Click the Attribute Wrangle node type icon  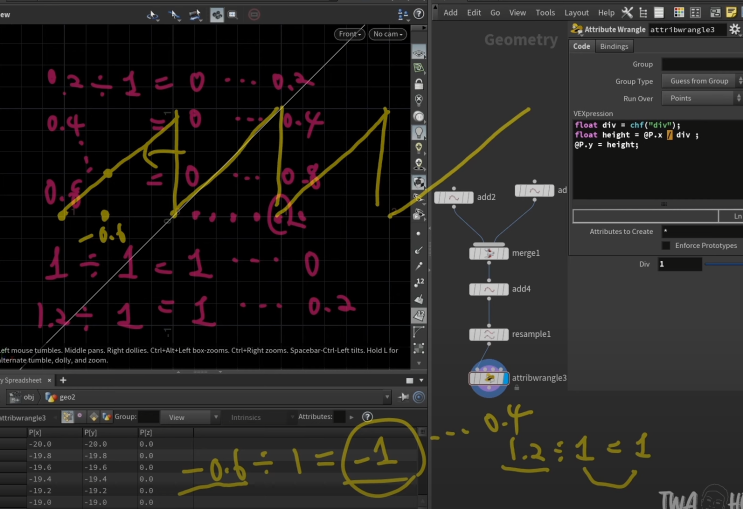click(x=577, y=29)
